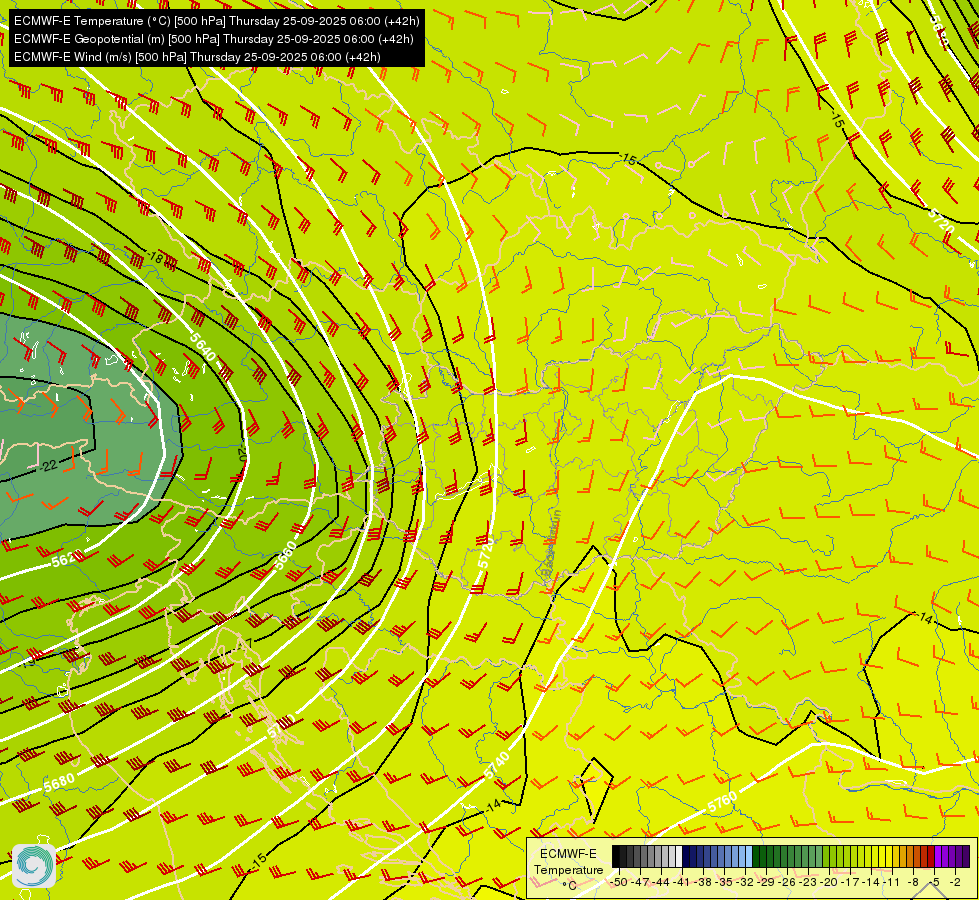This screenshot has height=900, width=979.
Task: Click the -22 isotherm label
Action: pos(48,465)
